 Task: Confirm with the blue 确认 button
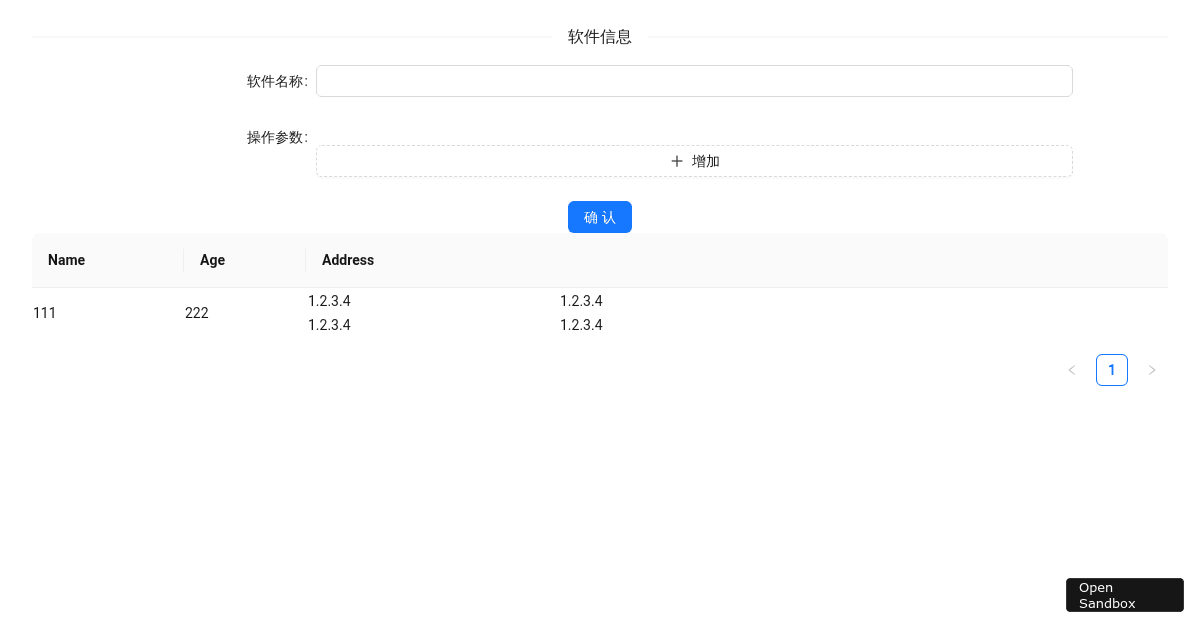pos(600,217)
